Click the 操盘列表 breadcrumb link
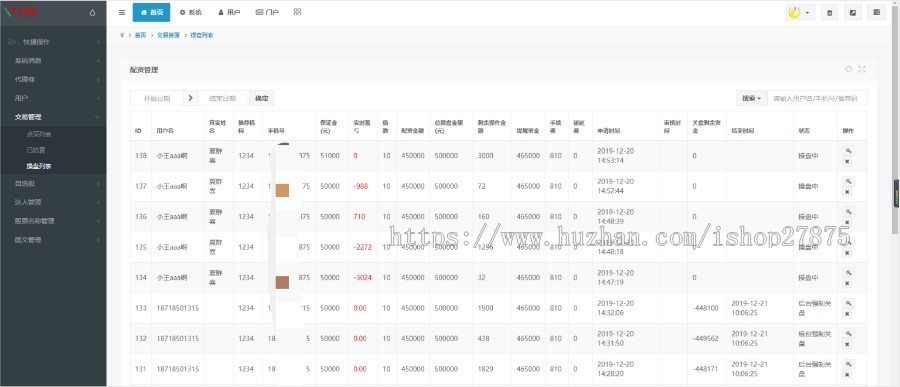The height and width of the screenshot is (387, 900). tap(201, 35)
